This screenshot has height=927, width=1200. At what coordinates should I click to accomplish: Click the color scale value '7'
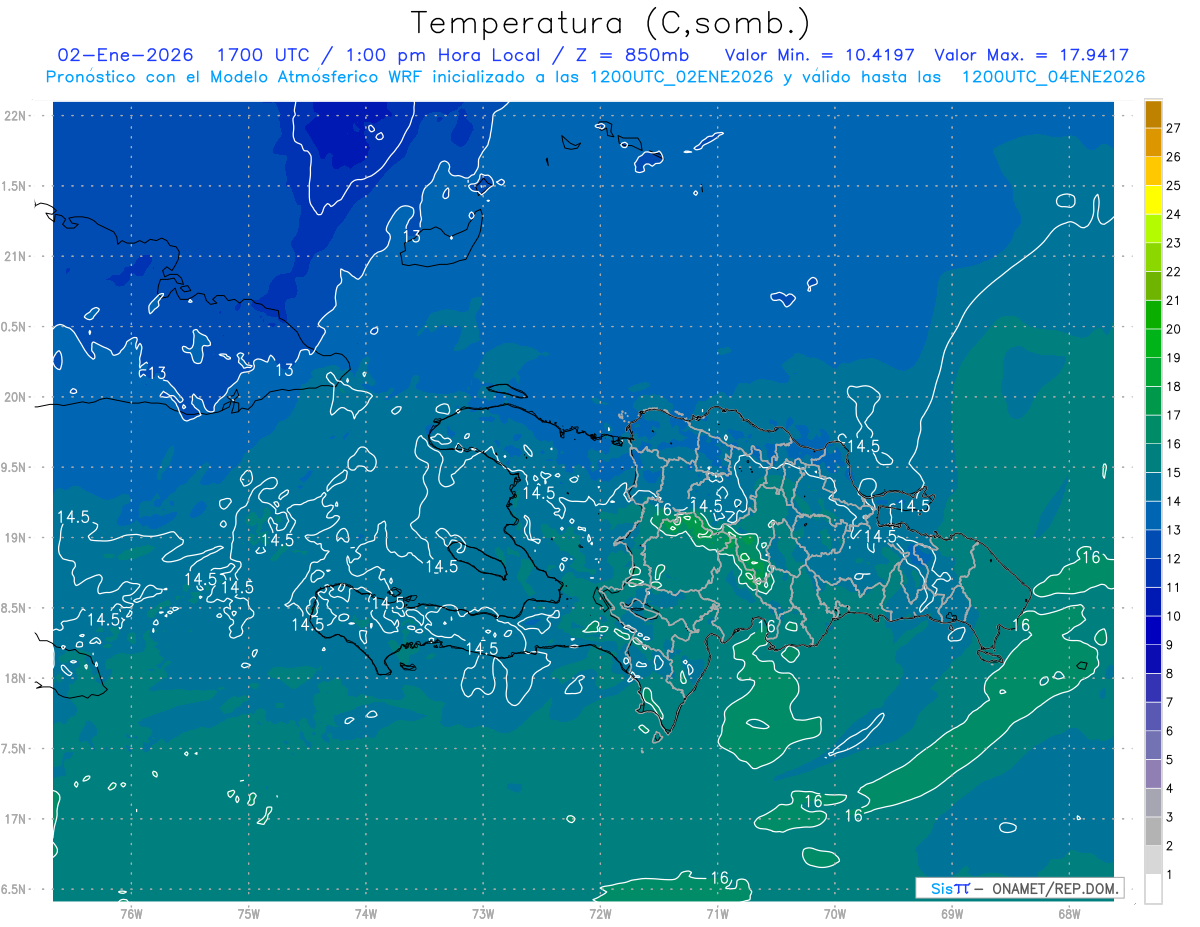1170,703
